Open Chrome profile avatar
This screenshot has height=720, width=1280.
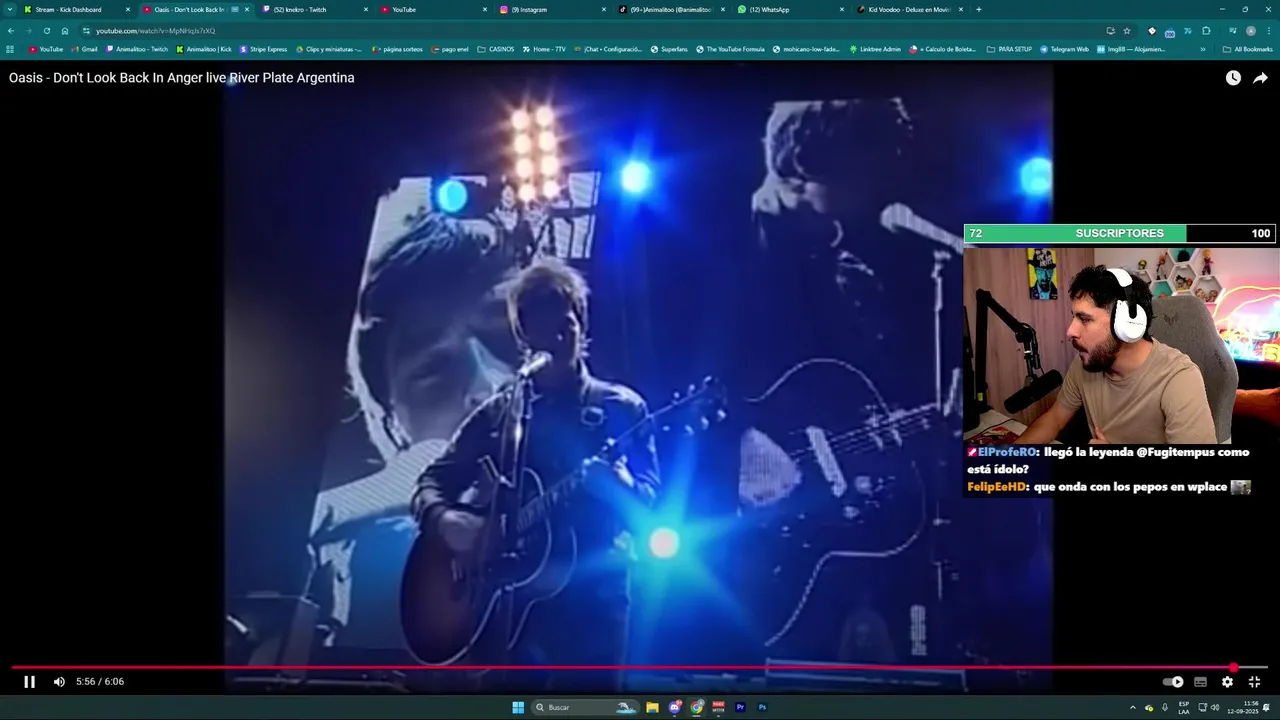tap(1250, 31)
